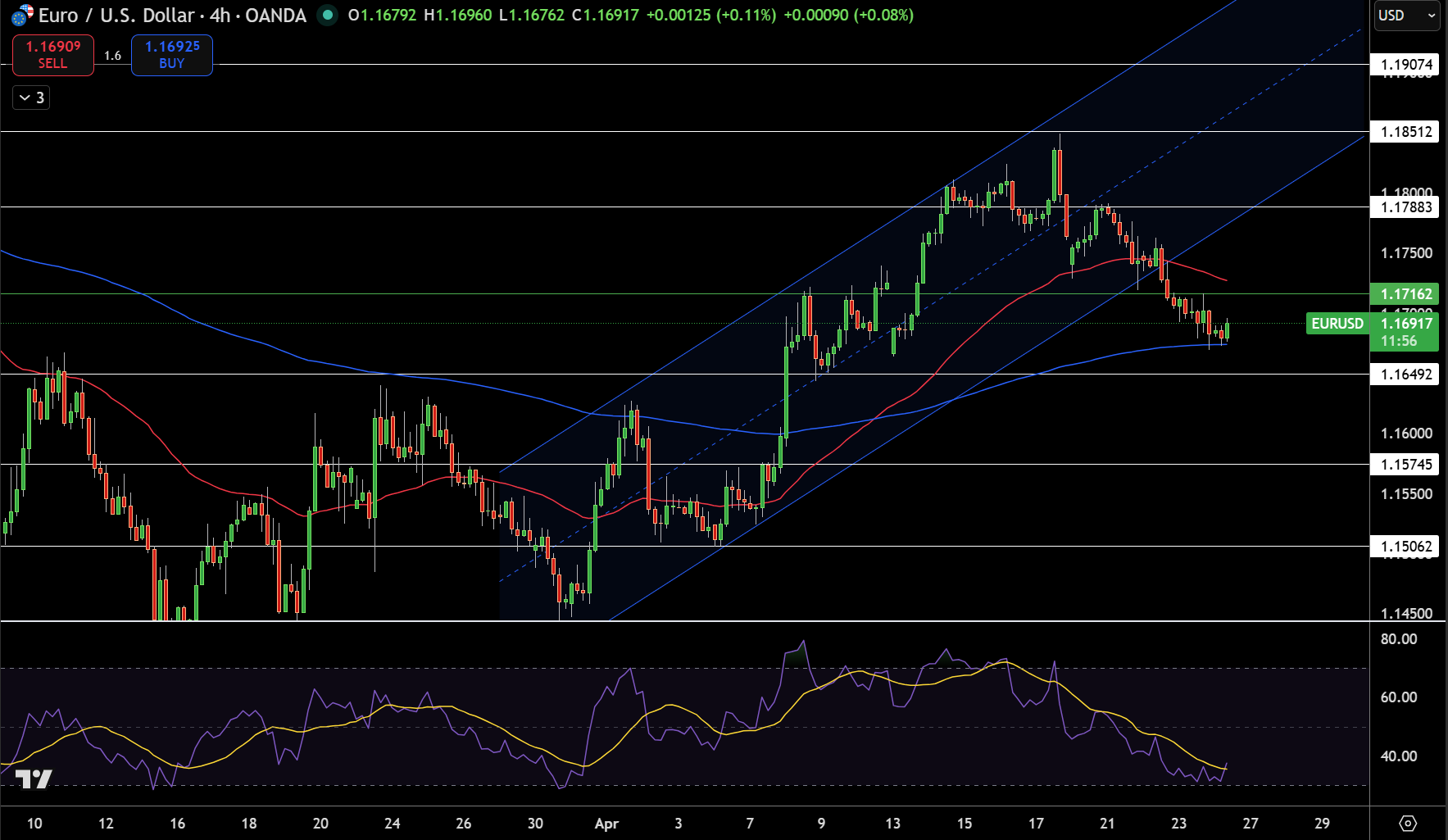Click the 1.15500 price scale value
Screen dimensions: 1448x840
(x=1406, y=494)
